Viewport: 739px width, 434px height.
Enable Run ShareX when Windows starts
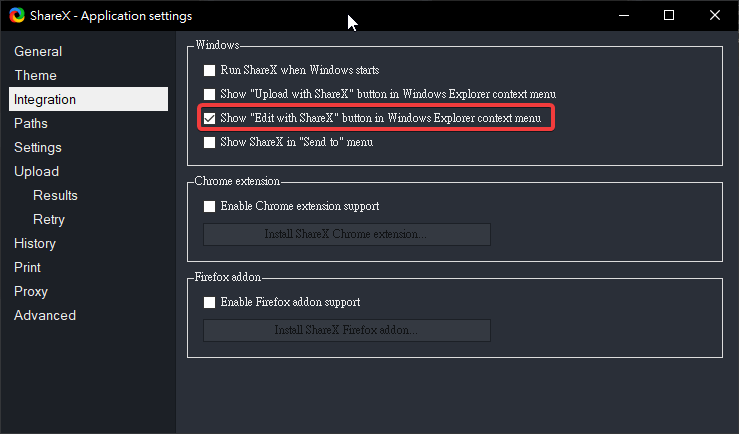[x=209, y=71]
